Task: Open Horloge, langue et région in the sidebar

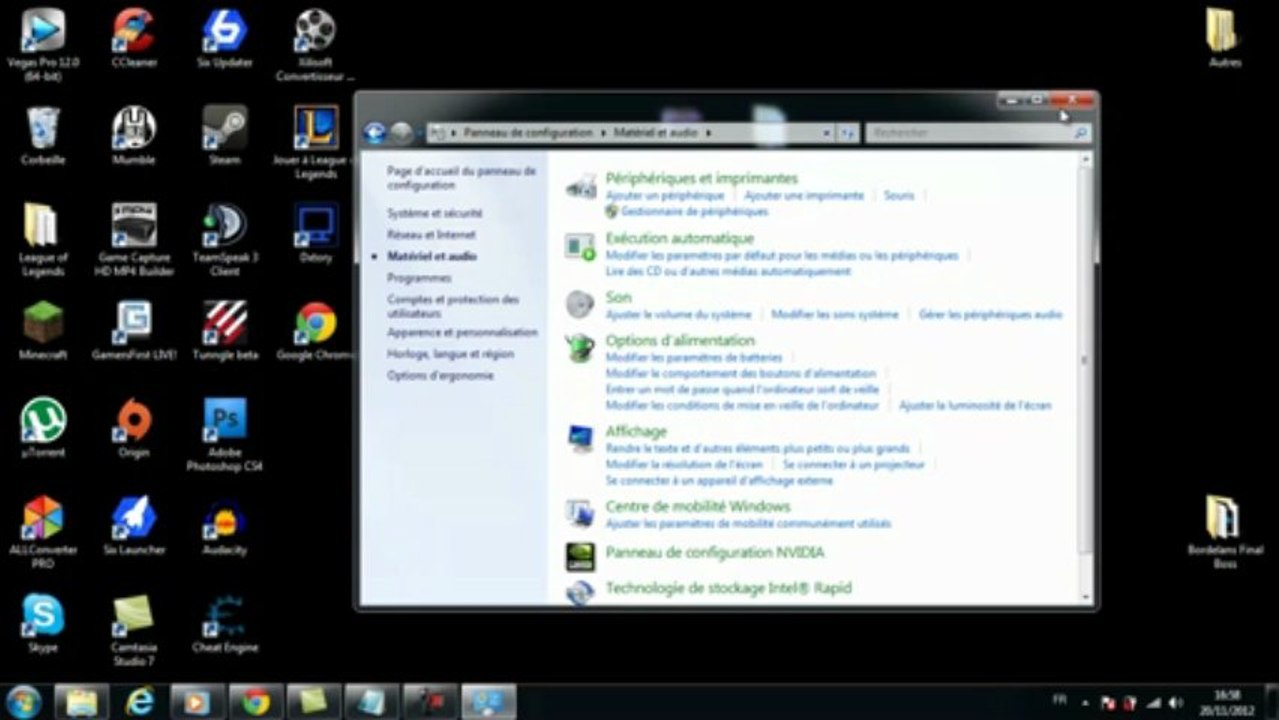Action: pyautogui.click(x=450, y=354)
